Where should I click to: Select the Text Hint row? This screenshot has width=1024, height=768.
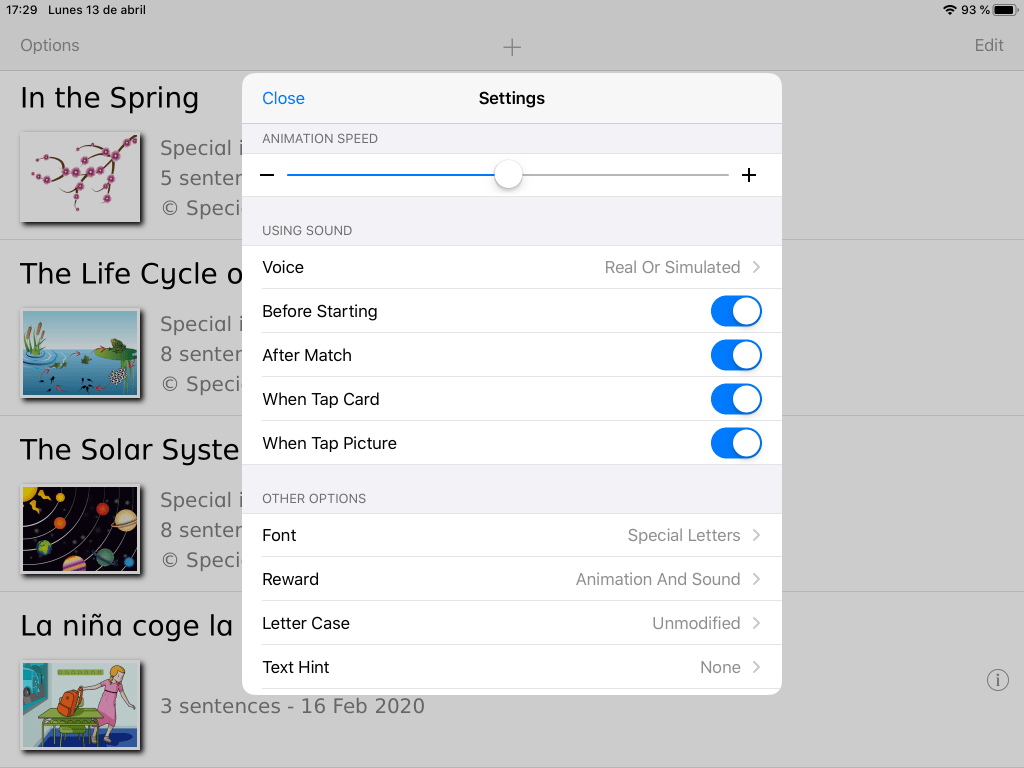click(511, 667)
